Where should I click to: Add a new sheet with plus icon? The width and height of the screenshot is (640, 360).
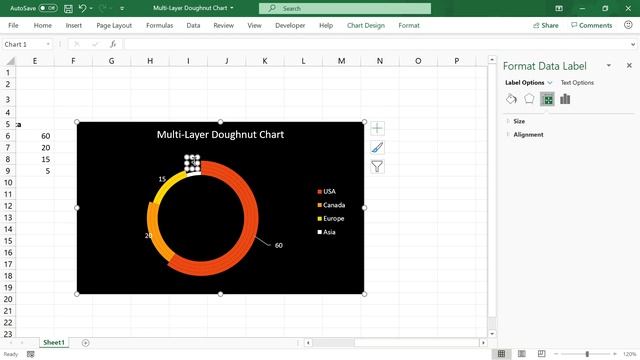(85, 343)
